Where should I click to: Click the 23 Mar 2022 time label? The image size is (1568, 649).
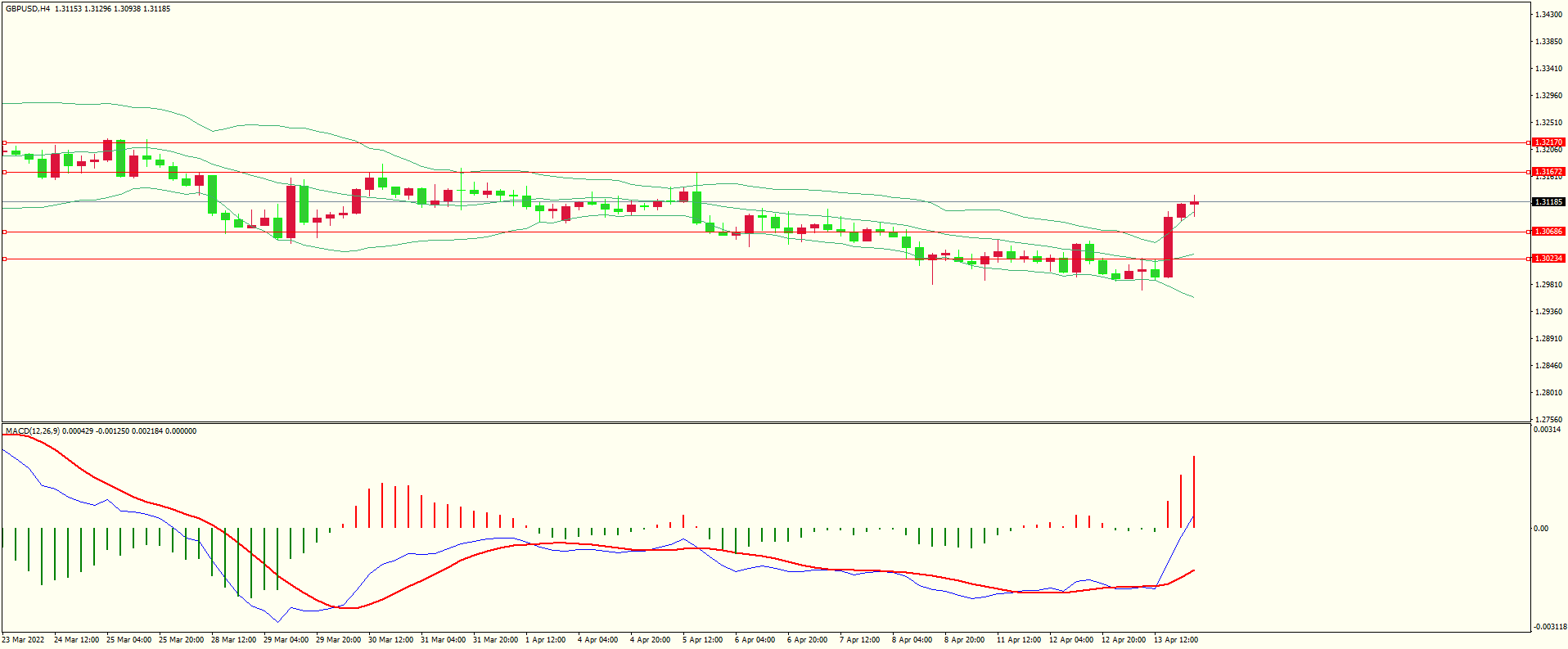24,640
